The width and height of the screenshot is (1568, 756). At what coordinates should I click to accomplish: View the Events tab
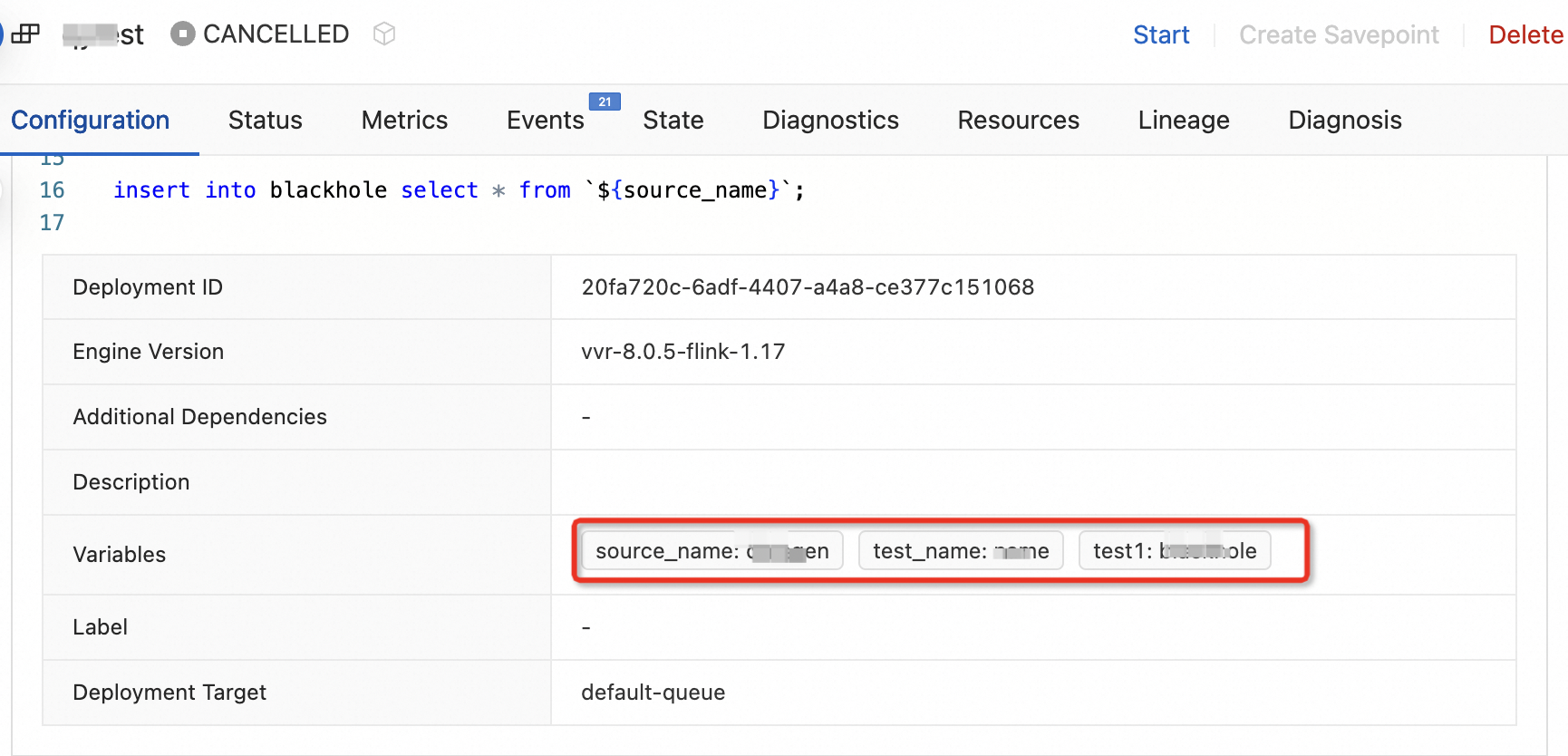(546, 120)
